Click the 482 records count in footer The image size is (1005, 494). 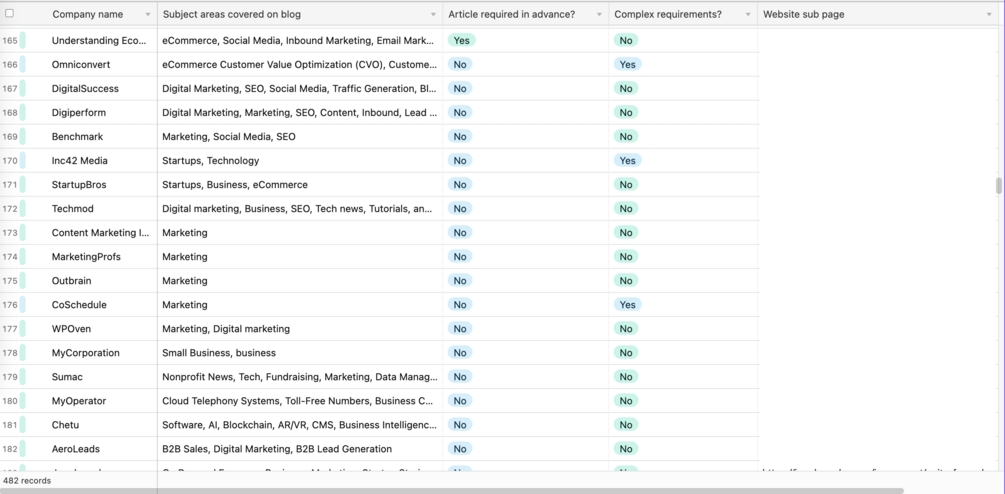(x=27, y=481)
